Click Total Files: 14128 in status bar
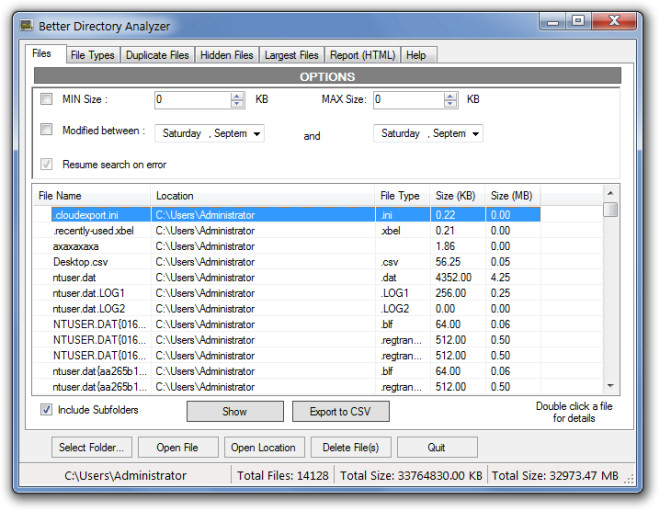Screen dimensions: 660x511 tap(283, 476)
